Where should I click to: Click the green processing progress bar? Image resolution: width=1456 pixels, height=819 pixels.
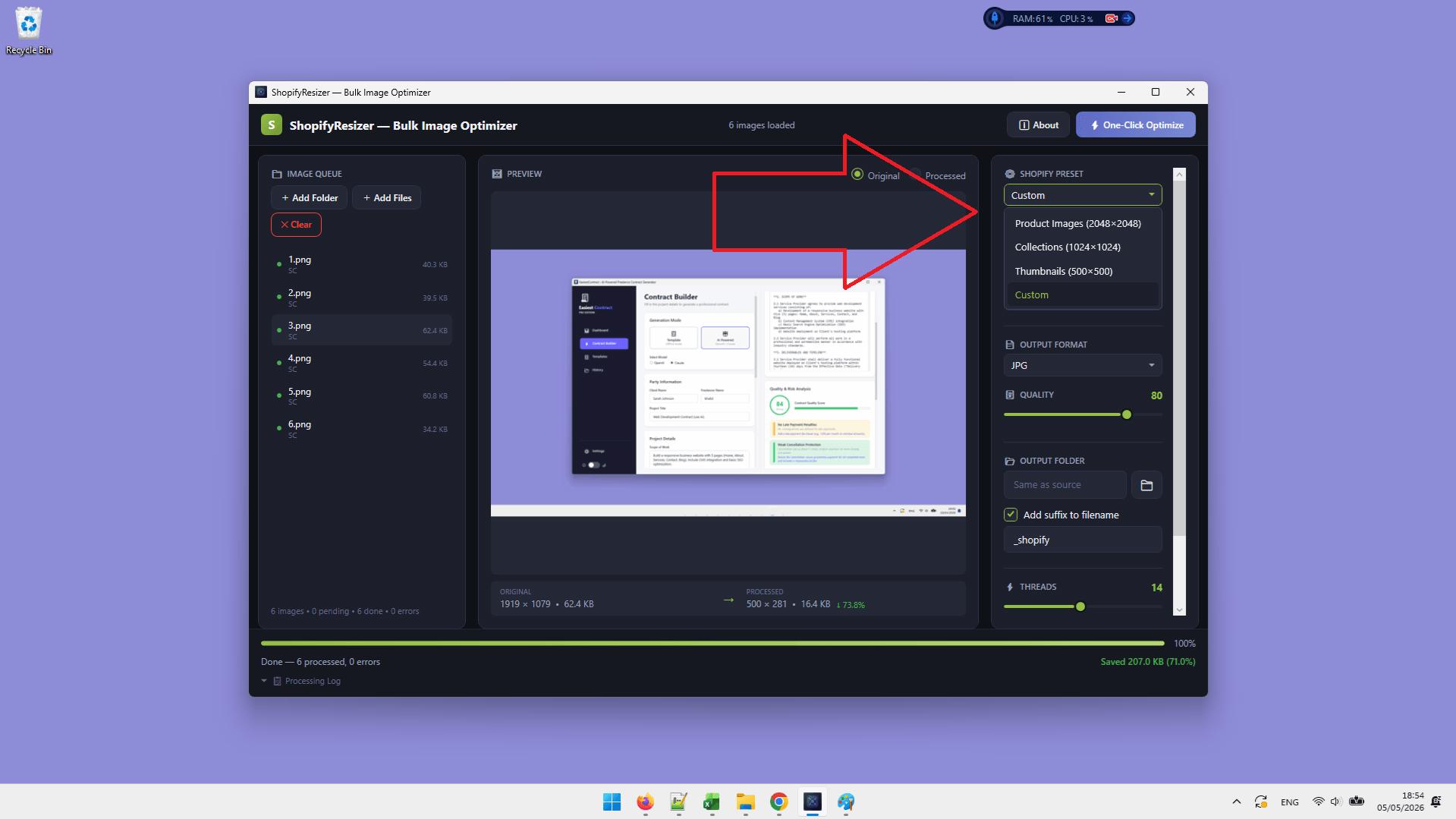(x=712, y=643)
